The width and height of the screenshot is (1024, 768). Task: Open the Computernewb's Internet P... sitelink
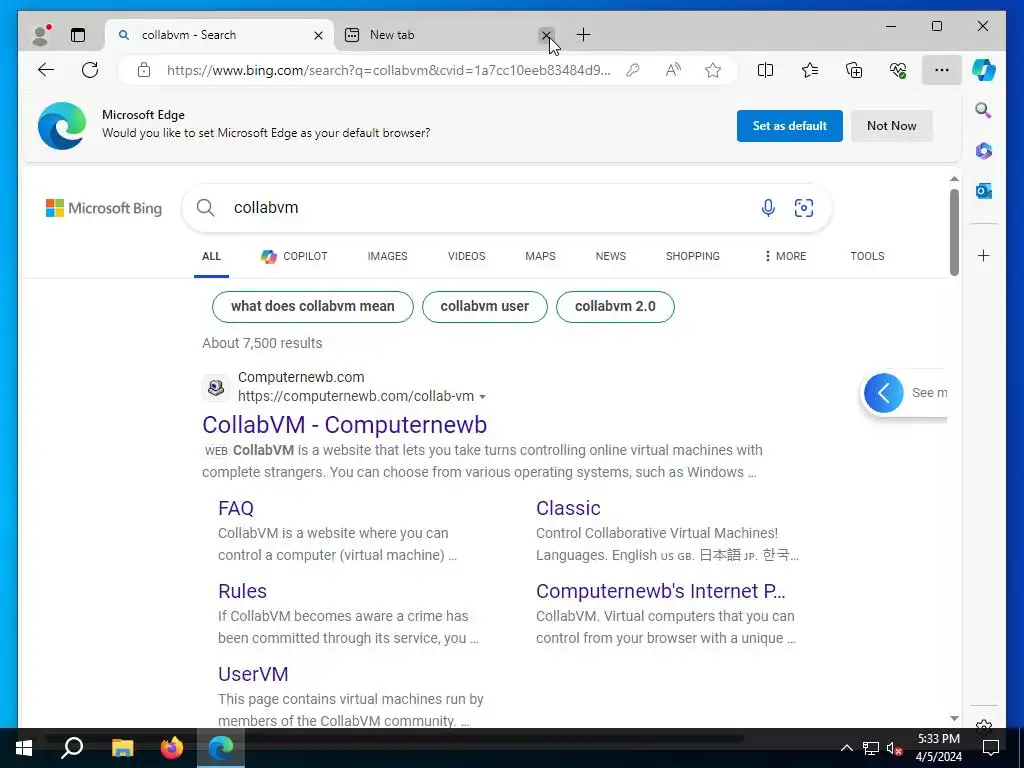click(660, 591)
